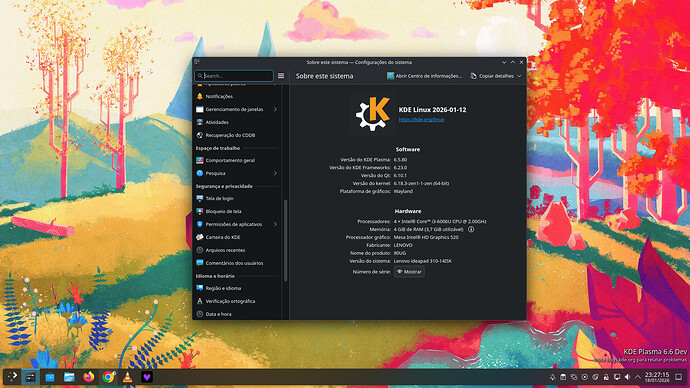Image resolution: width=690 pixels, height=388 pixels.
Task: Click Copiar detalhes button
Action: pos(492,76)
